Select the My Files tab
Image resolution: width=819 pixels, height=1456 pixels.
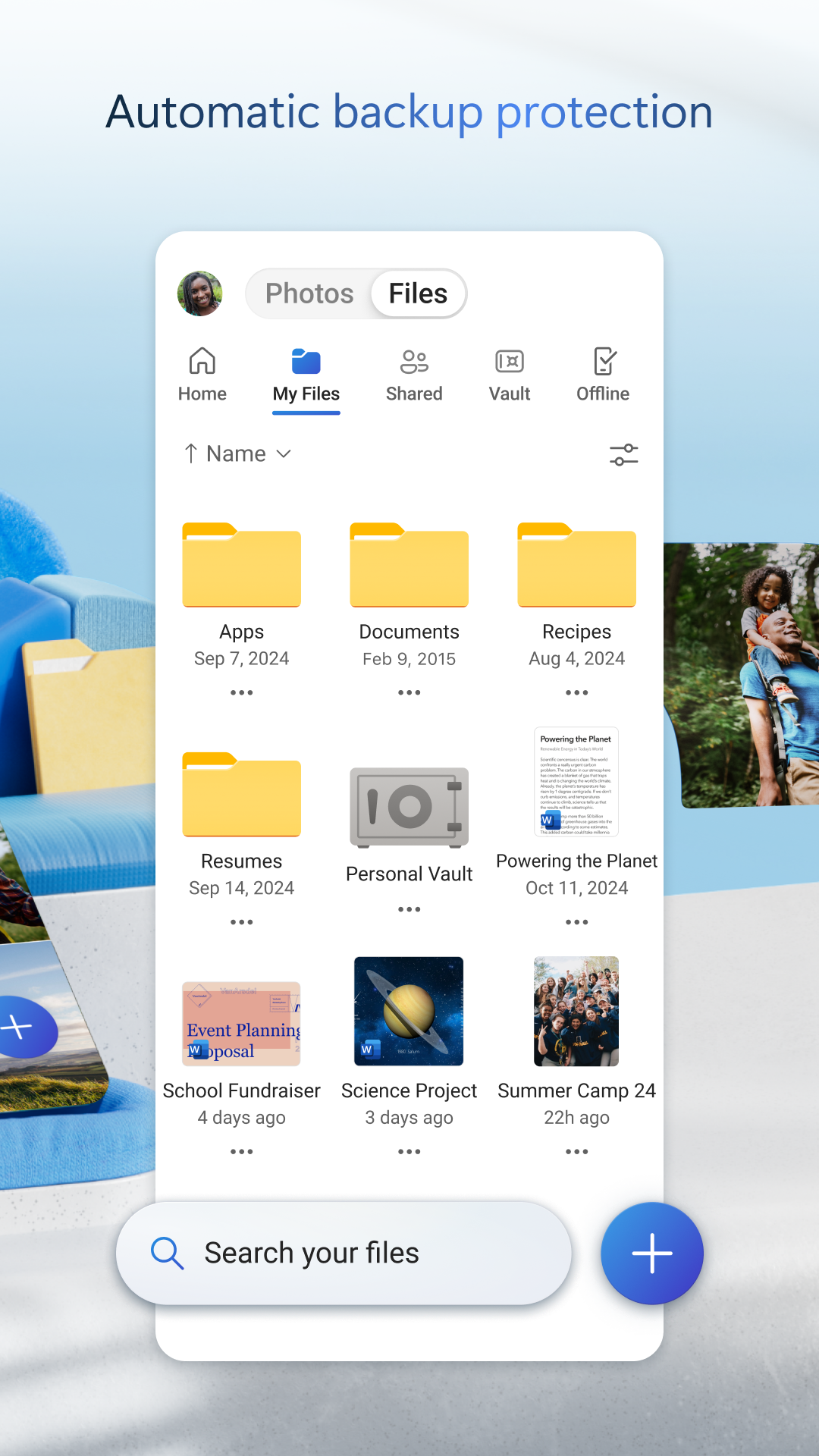[x=306, y=375]
